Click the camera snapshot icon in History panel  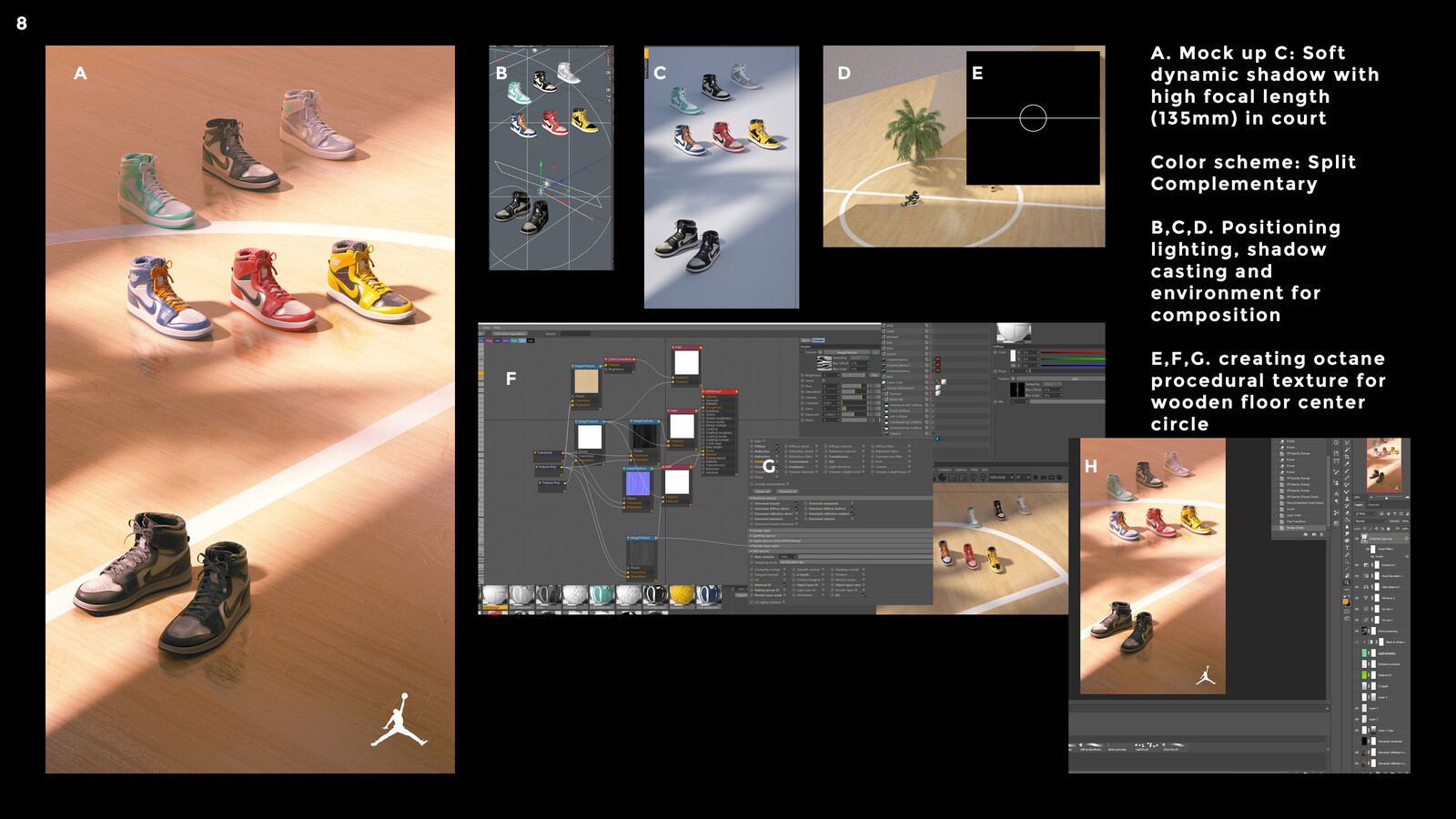(x=1314, y=534)
